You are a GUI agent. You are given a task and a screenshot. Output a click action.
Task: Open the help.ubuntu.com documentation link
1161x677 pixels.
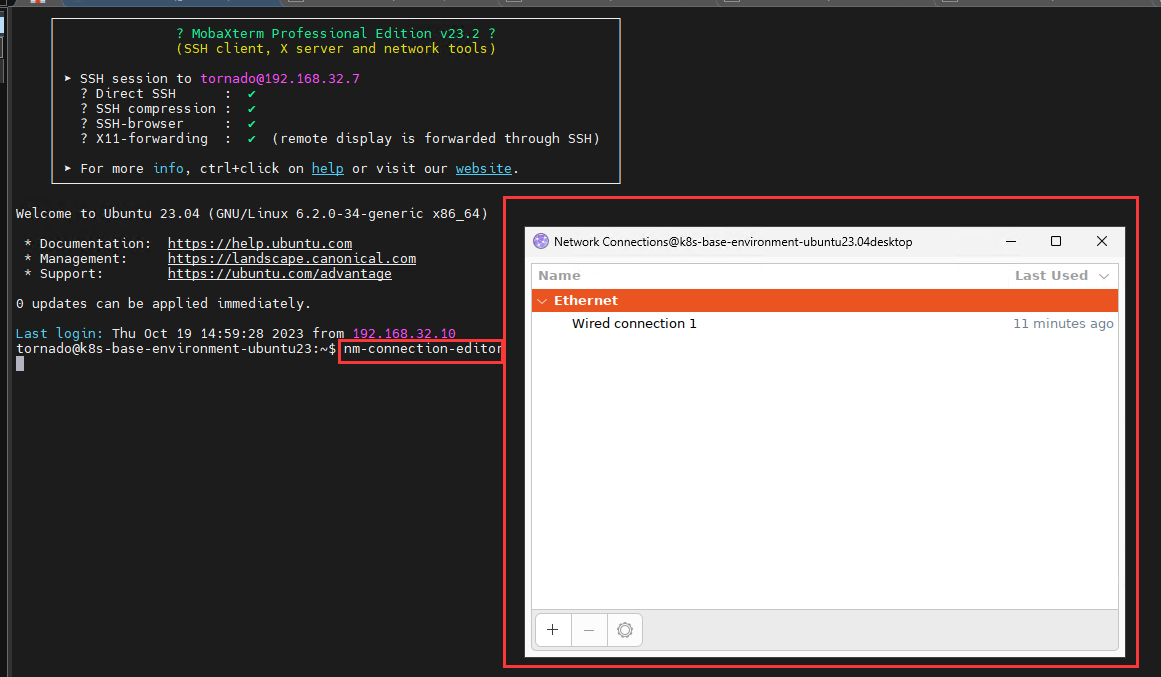[259, 243]
